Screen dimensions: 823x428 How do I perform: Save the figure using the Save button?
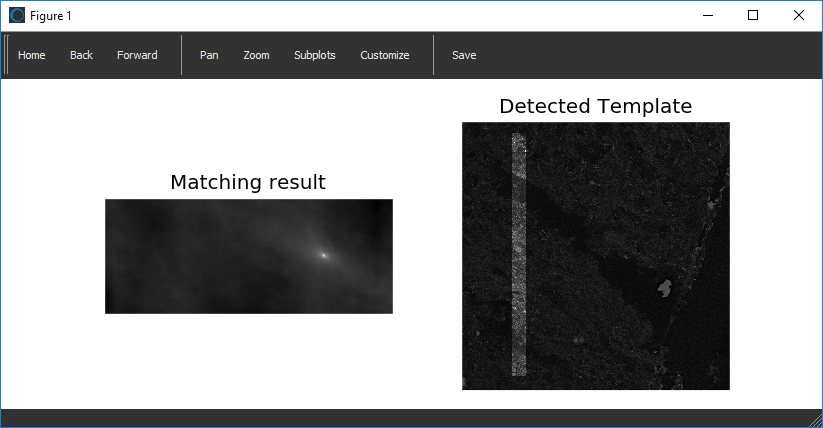coord(464,55)
